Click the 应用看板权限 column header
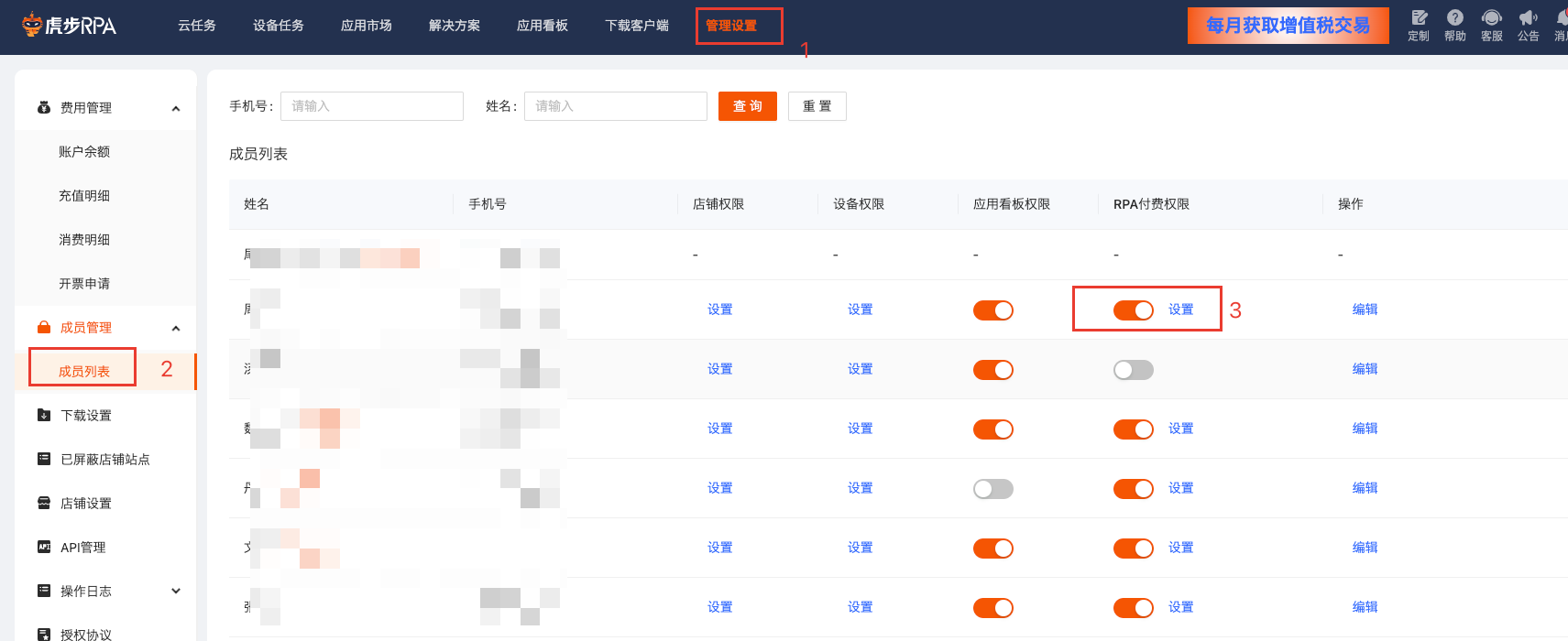 click(x=1012, y=204)
